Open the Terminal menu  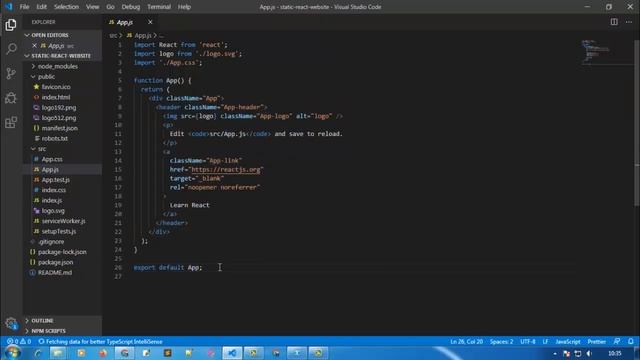click(x=159, y=7)
